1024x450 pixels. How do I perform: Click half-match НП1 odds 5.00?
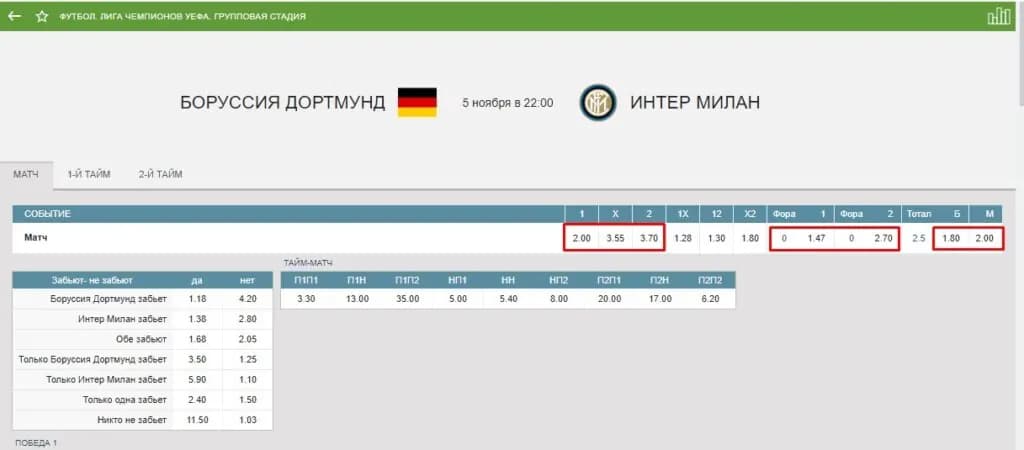click(x=458, y=299)
